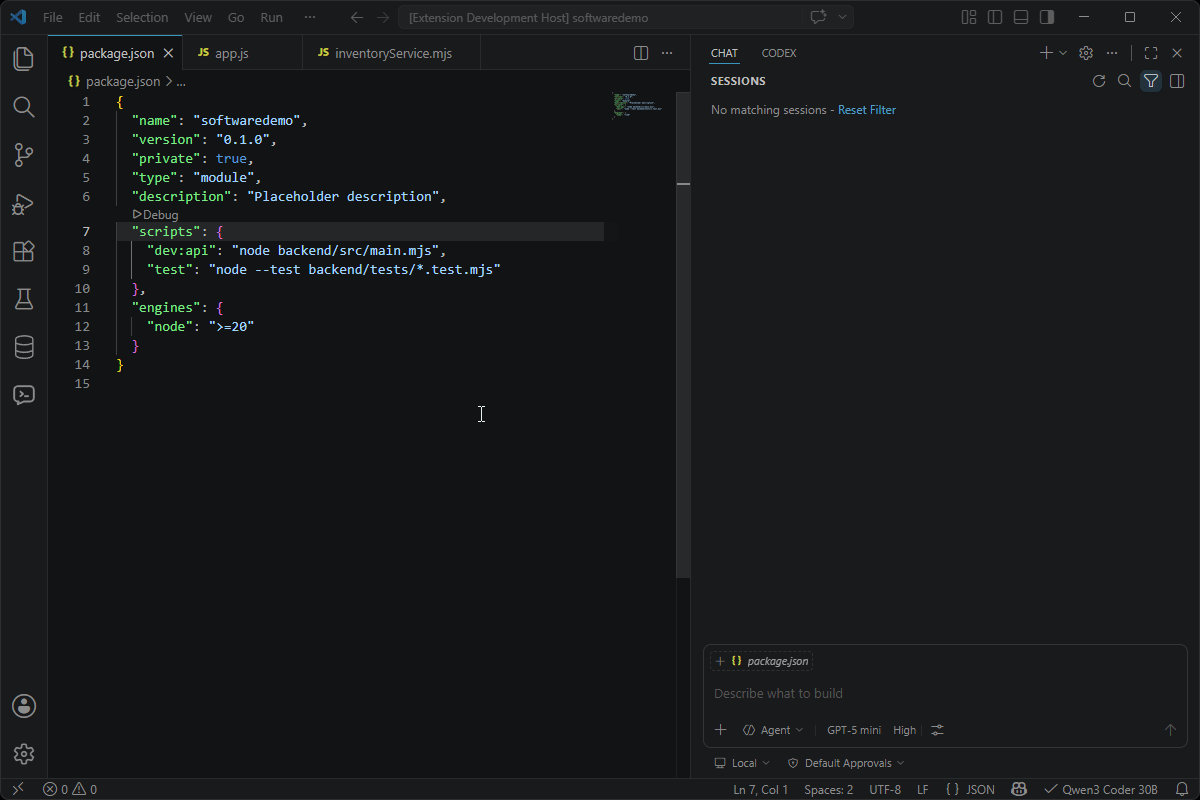Open the Manage gear in activity bar

(x=24, y=754)
